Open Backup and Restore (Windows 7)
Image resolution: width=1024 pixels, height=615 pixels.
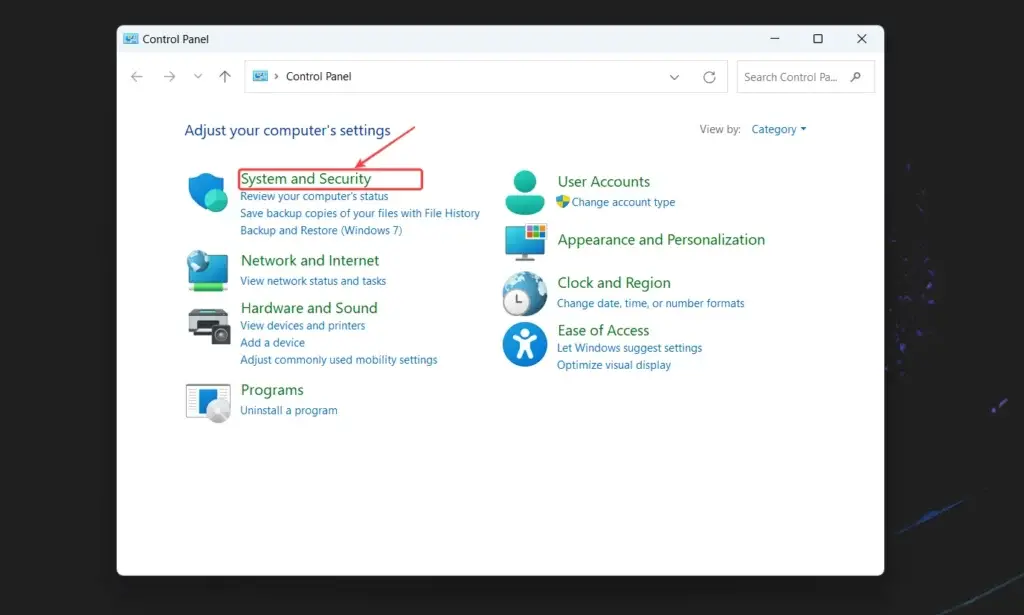coord(320,230)
